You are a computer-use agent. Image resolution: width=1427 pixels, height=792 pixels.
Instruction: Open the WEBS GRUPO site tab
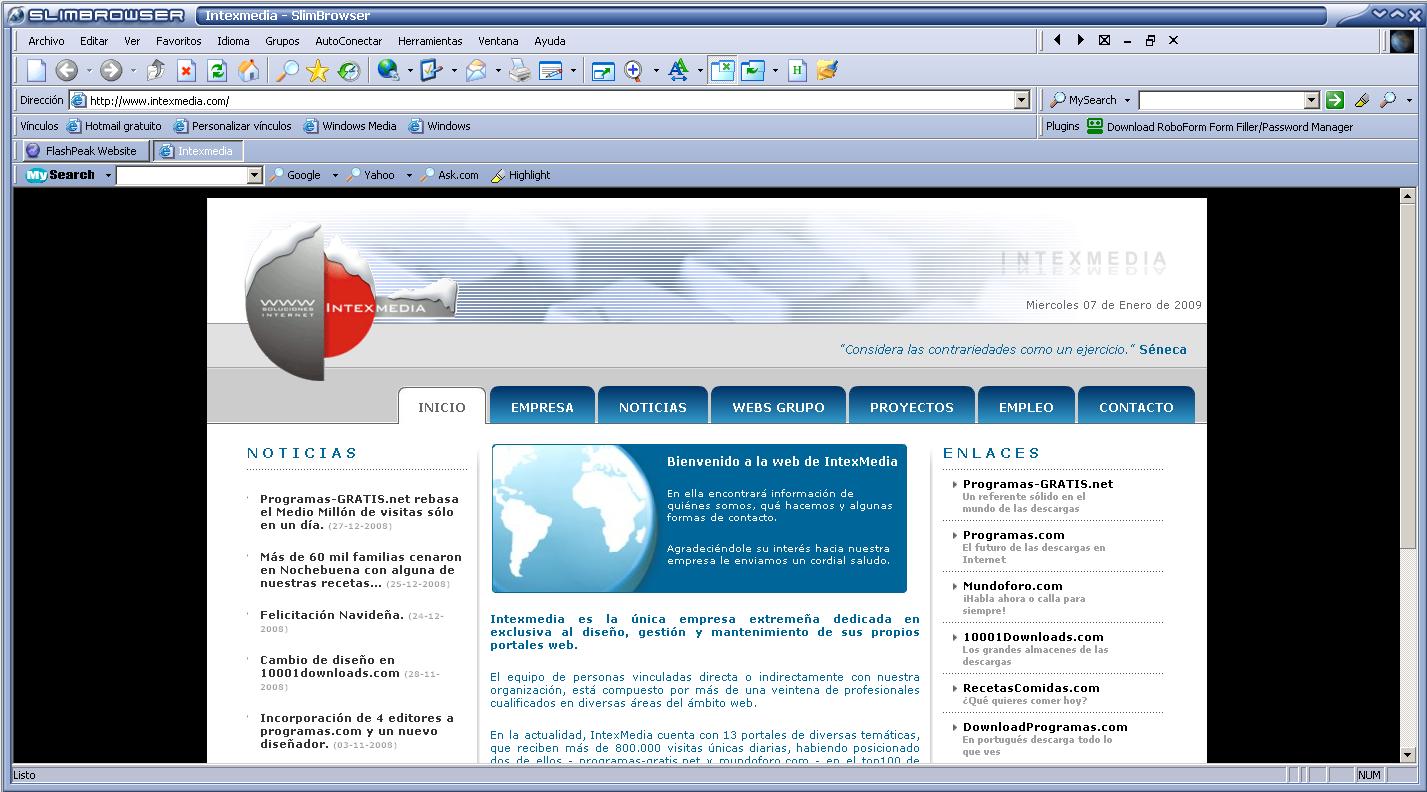[778, 406]
